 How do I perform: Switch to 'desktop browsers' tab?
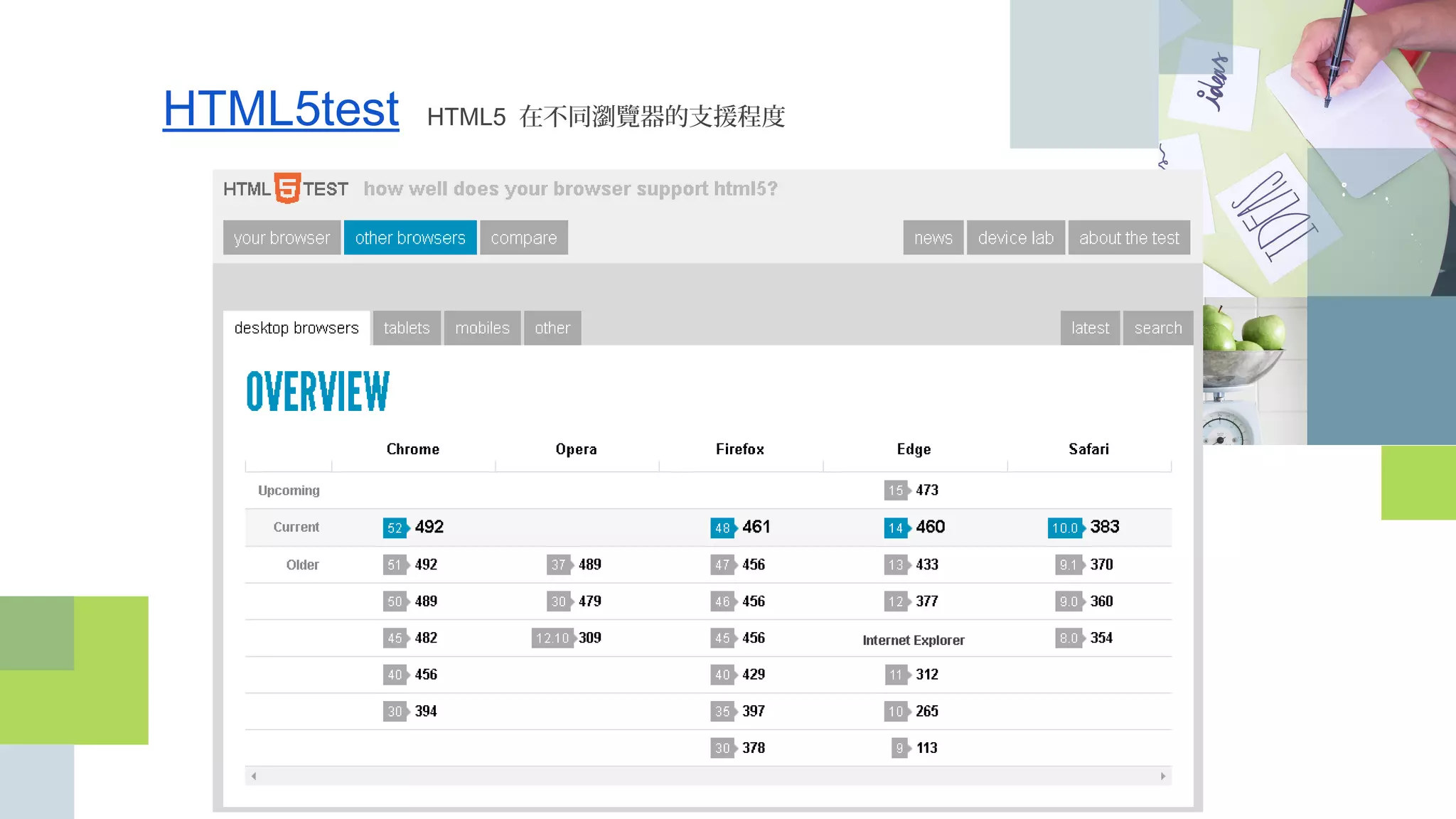296,328
